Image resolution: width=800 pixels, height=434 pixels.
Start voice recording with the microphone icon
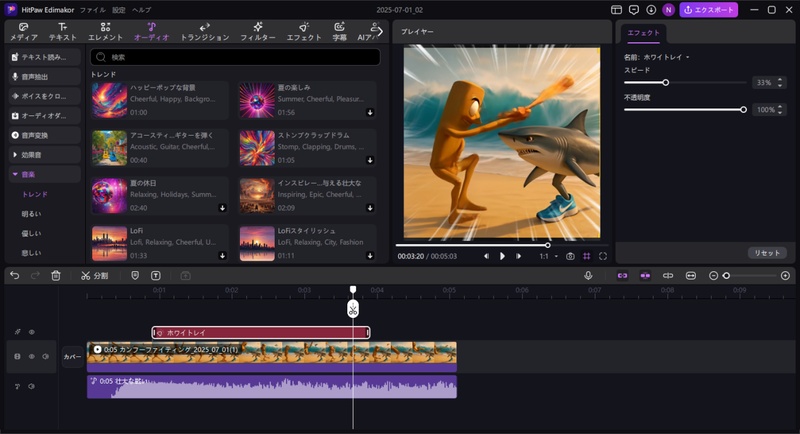(588, 276)
